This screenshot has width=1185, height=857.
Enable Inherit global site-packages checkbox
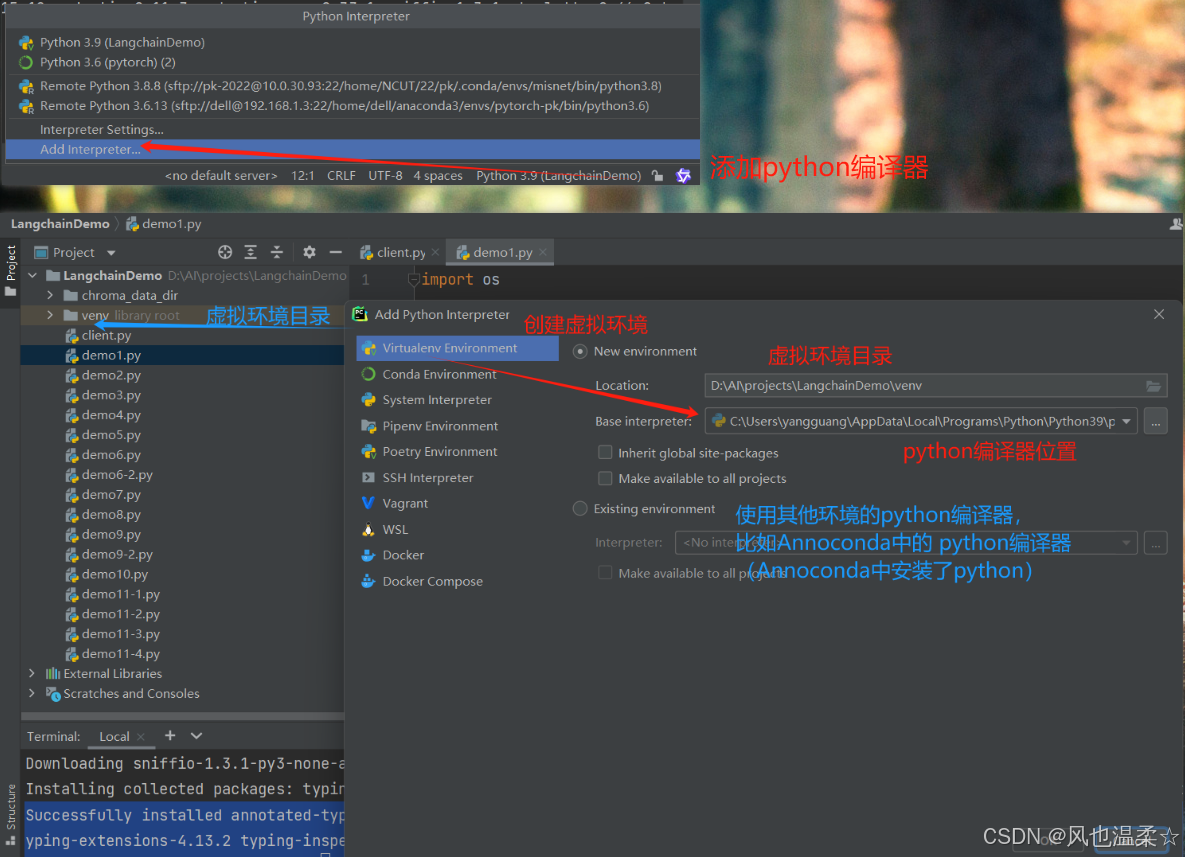[x=605, y=453]
